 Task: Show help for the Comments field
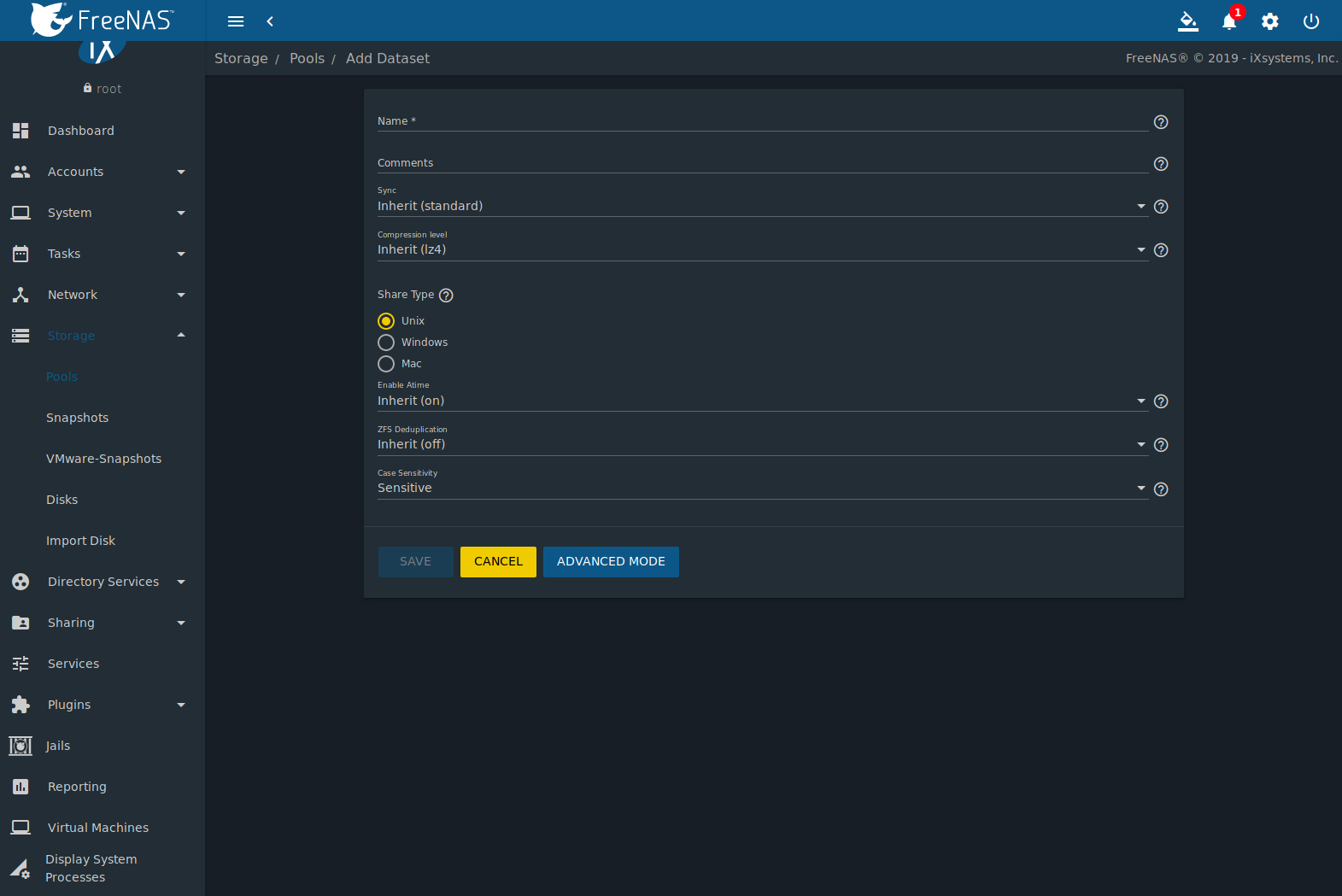tap(1161, 164)
